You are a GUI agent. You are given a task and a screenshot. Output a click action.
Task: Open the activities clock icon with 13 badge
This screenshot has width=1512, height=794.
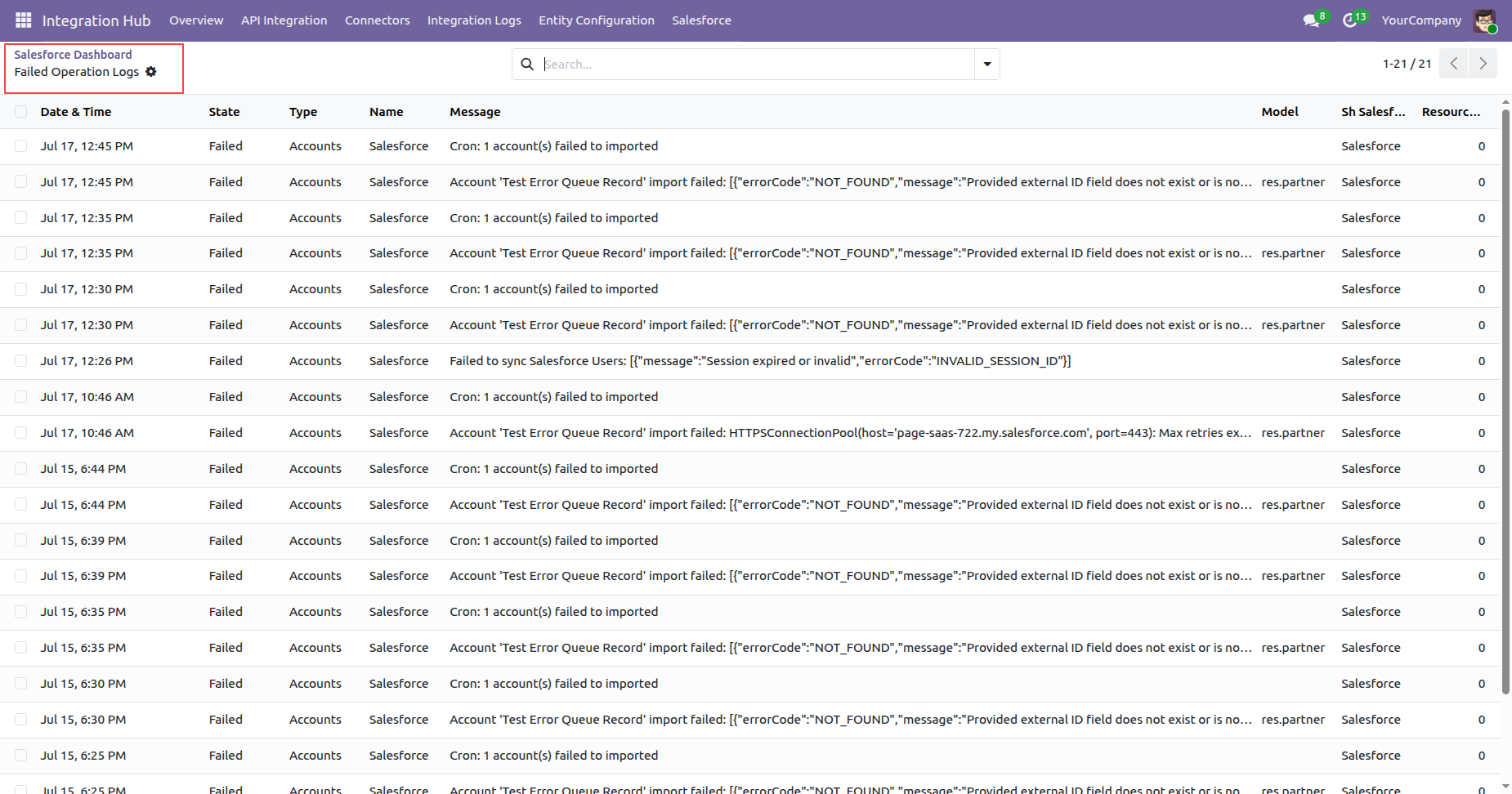point(1350,20)
